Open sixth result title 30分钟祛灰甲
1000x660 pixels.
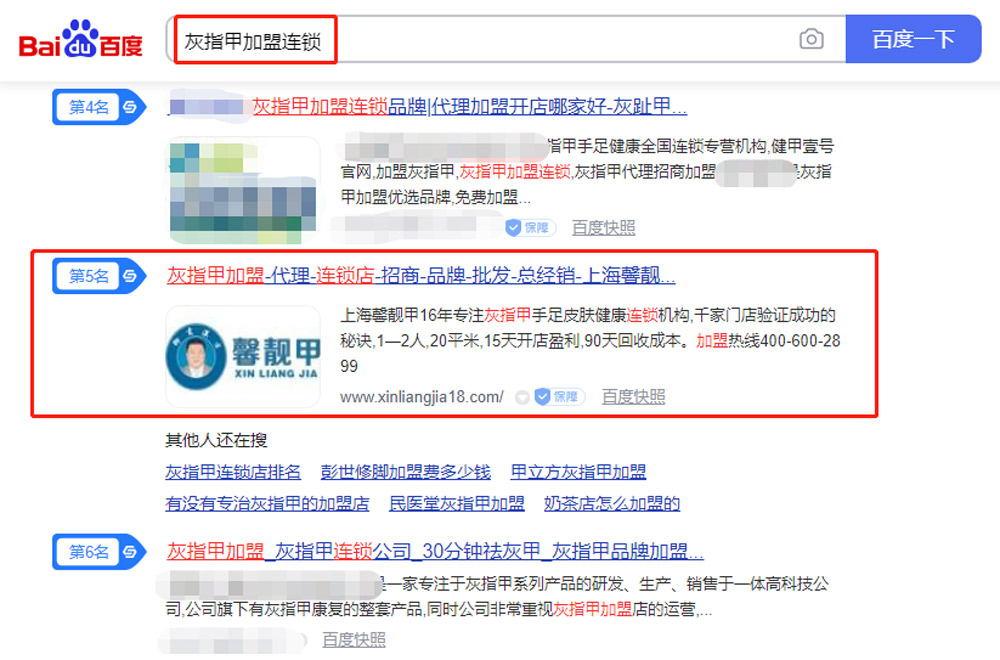tap(436, 551)
